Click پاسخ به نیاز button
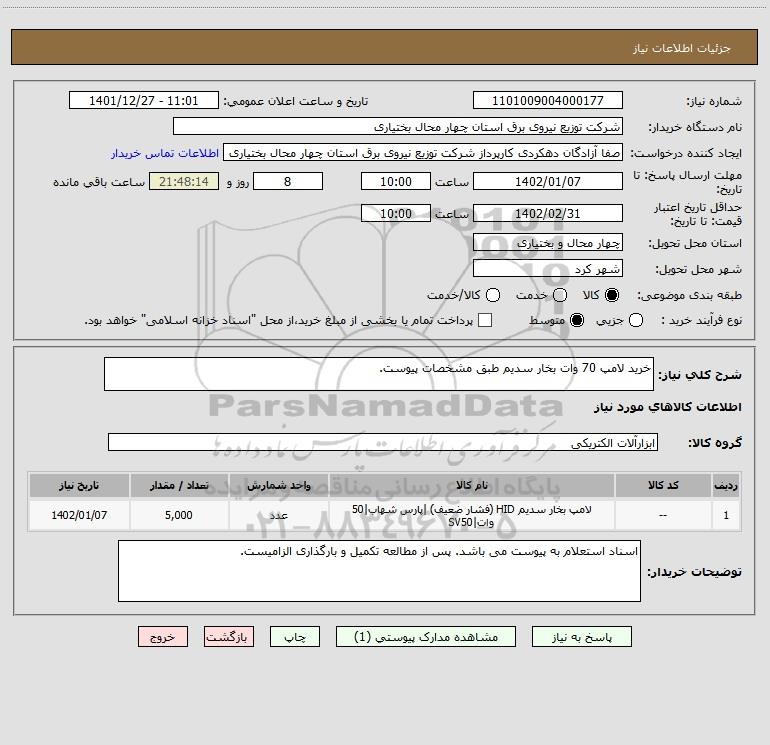Image resolution: width=770 pixels, height=745 pixels. pyautogui.click(x=582, y=636)
